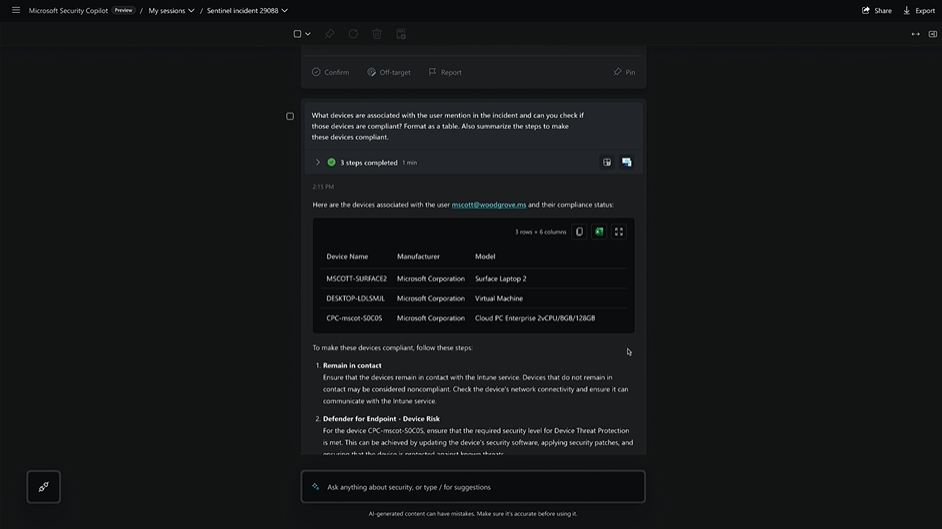Open the hamburger navigation menu
942x529 pixels.
(x=15, y=10)
